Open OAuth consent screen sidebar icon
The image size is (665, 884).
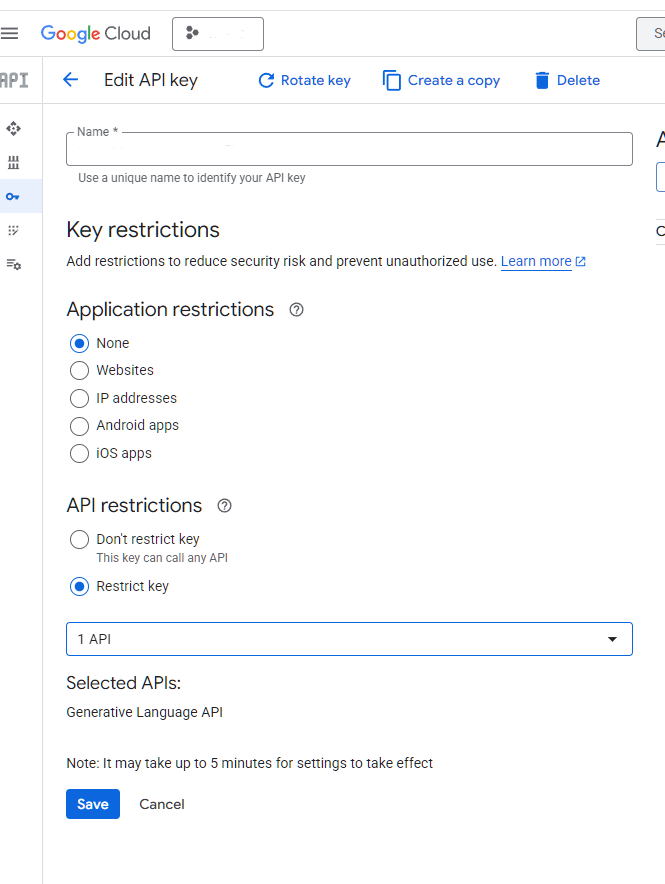13,231
